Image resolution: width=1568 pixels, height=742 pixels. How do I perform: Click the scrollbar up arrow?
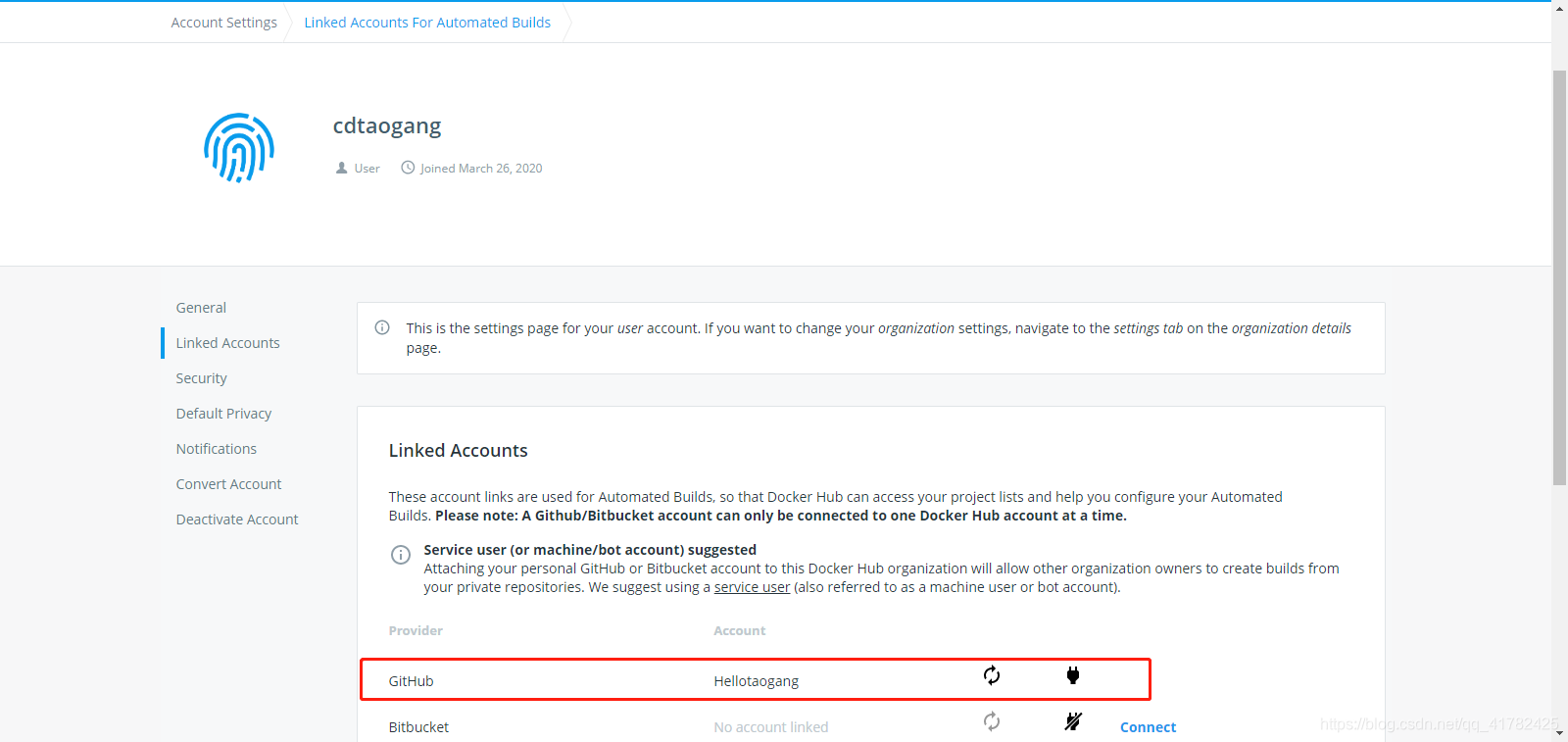coord(1559,8)
